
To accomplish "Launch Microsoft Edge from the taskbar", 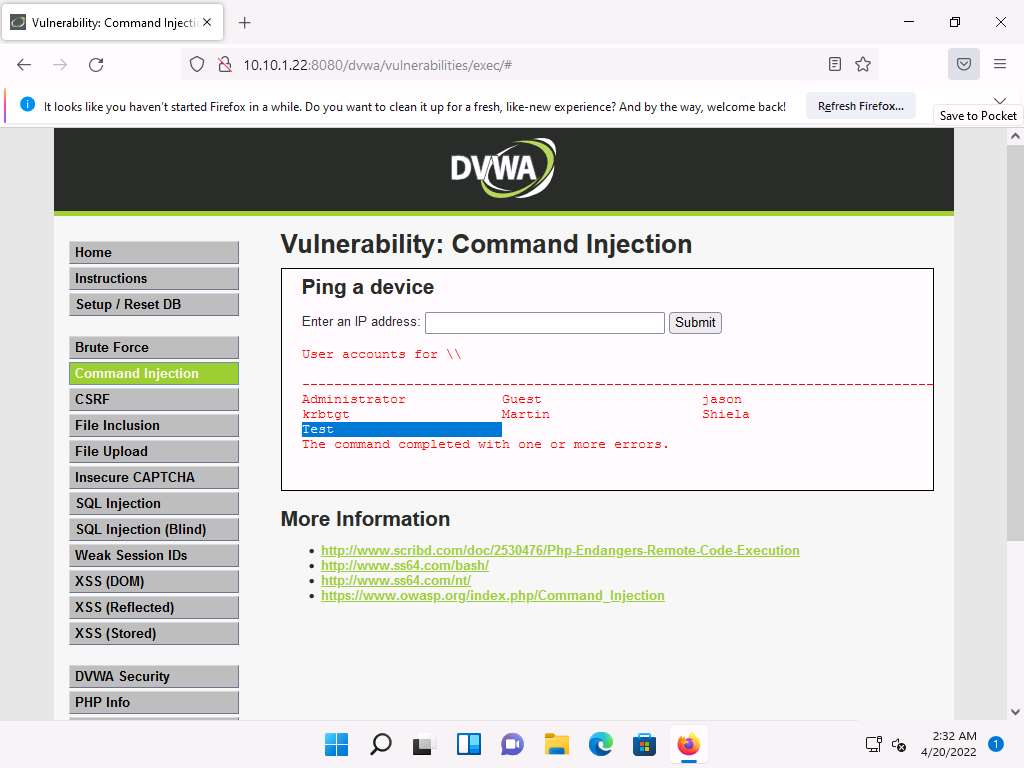I will click(x=600, y=744).
